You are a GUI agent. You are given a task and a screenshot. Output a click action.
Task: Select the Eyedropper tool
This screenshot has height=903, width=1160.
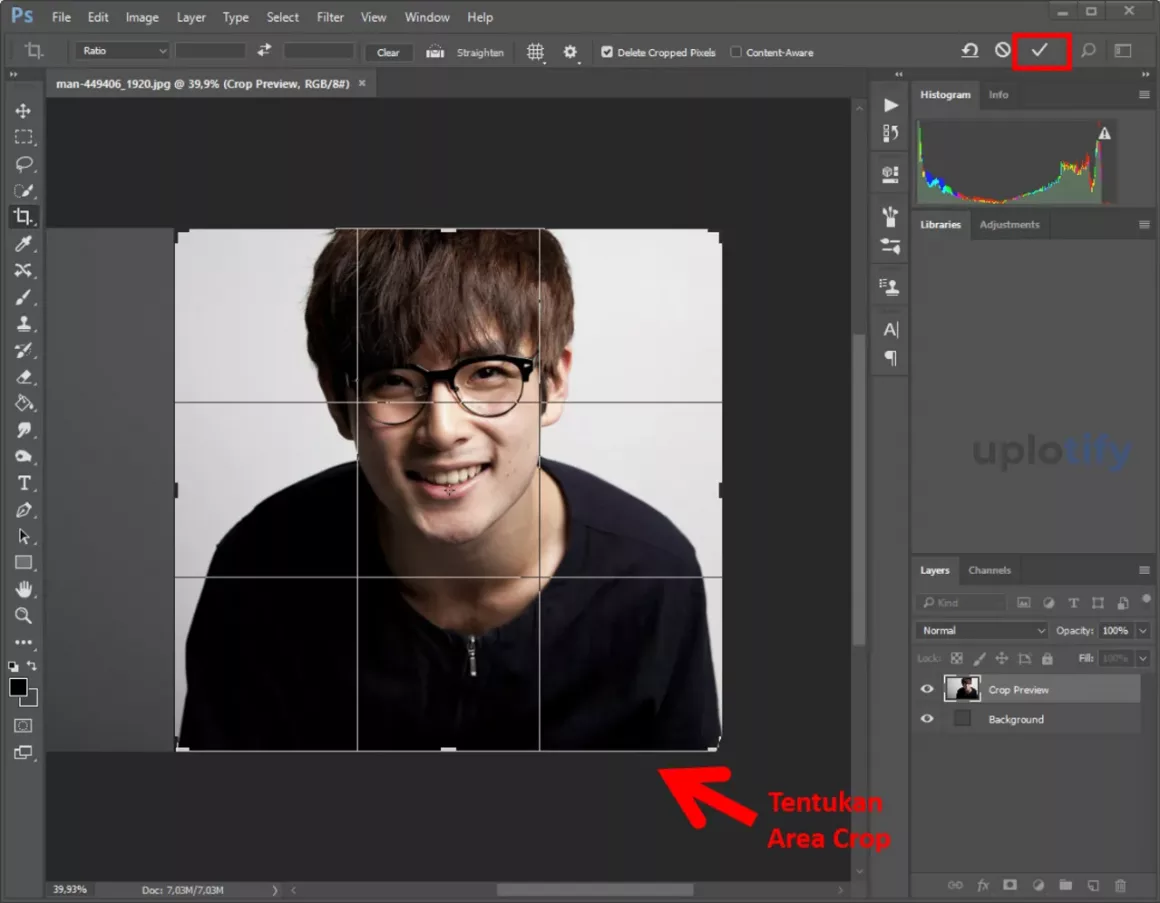(23, 244)
